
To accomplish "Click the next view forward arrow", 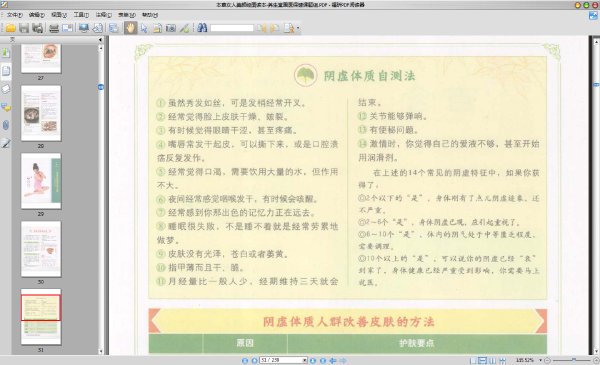I will 343,360.
